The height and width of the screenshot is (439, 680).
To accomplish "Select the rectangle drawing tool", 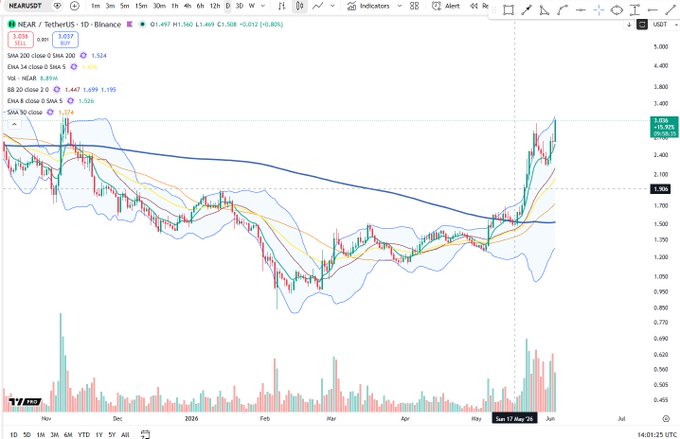I will pyautogui.click(x=508, y=10).
